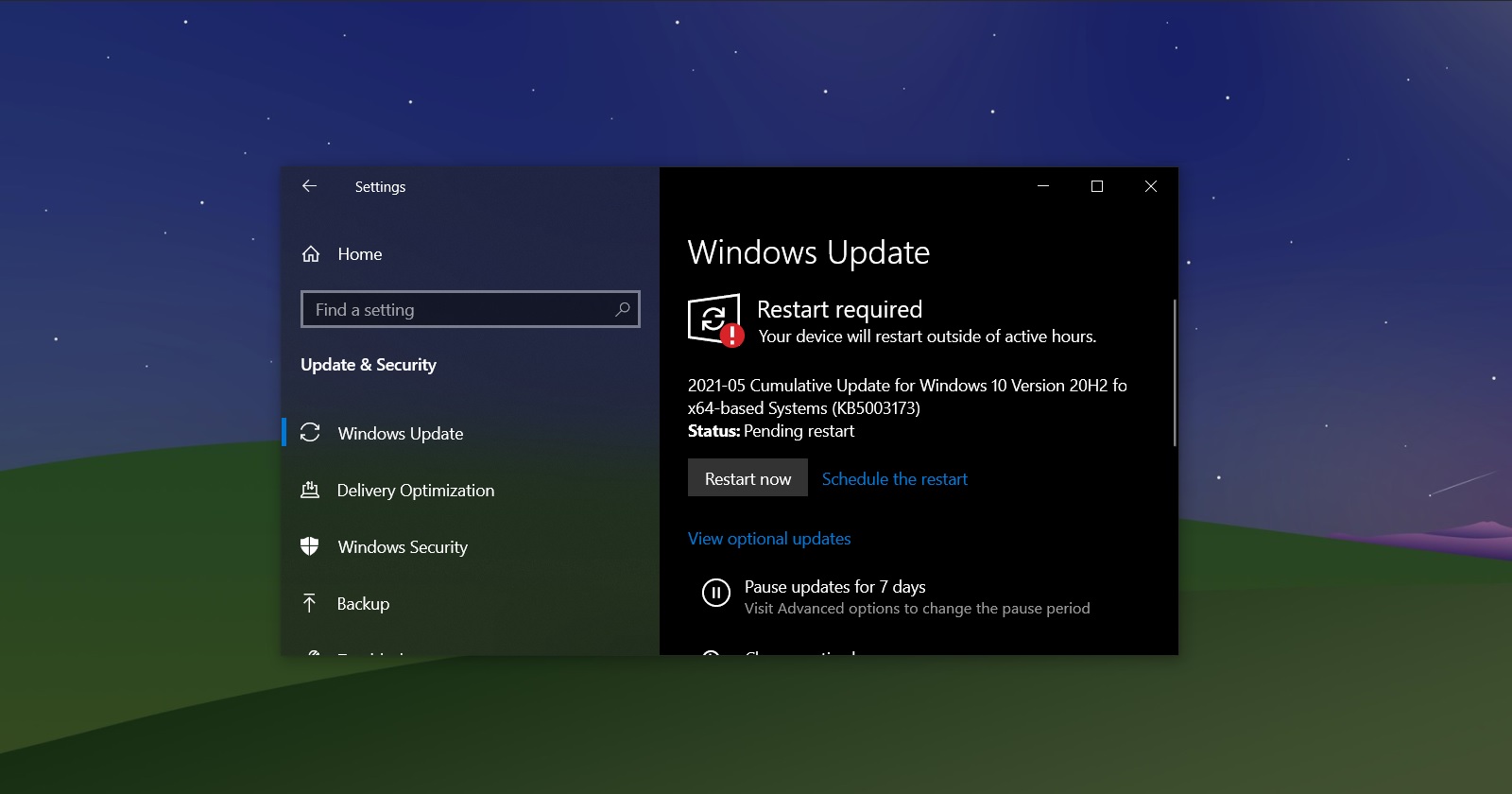This screenshot has height=794, width=1512.
Task: Click the KB5003173 cumulative update text
Action: click(x=907, y=397)
